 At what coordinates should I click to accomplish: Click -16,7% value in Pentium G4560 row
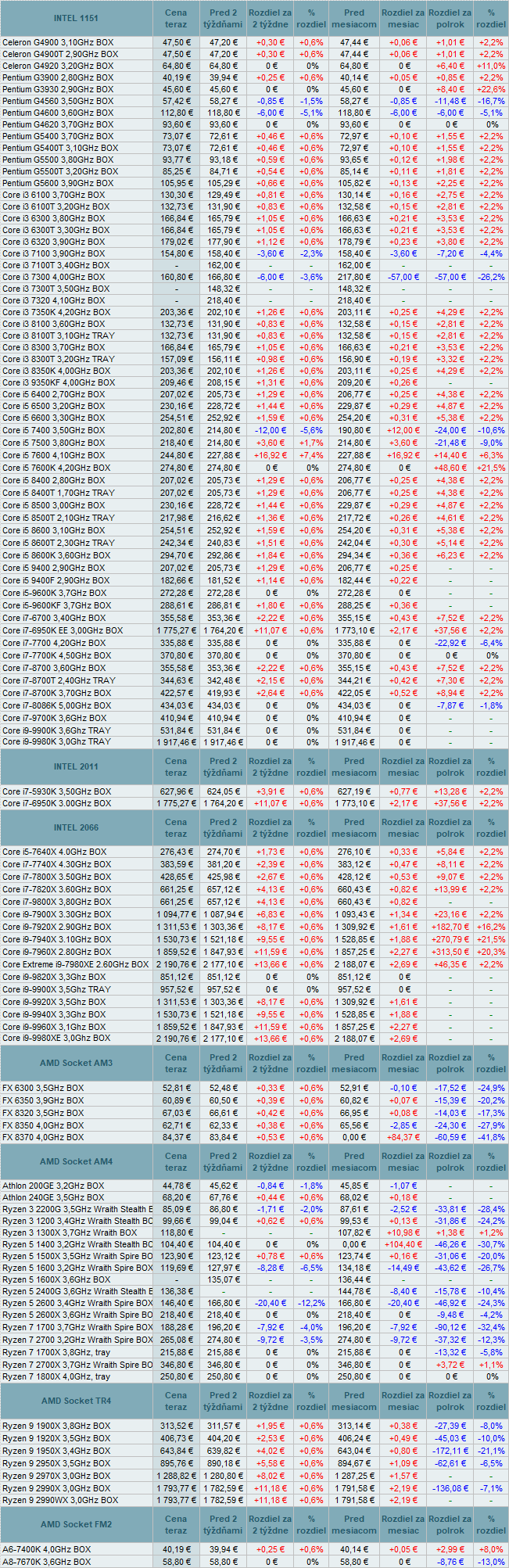pos(491,101)
